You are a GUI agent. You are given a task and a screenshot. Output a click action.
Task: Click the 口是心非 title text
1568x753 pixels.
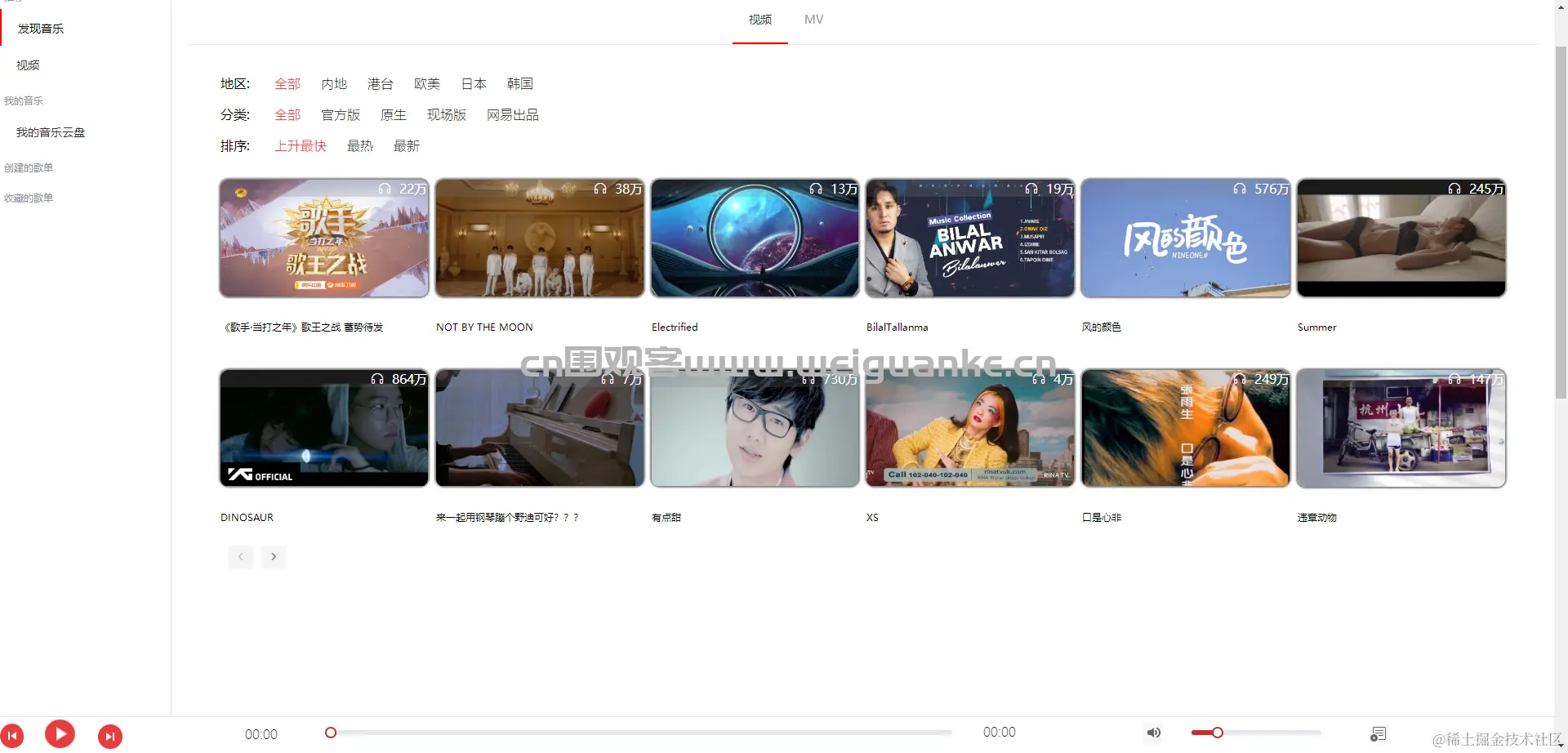click(1102, 518)
